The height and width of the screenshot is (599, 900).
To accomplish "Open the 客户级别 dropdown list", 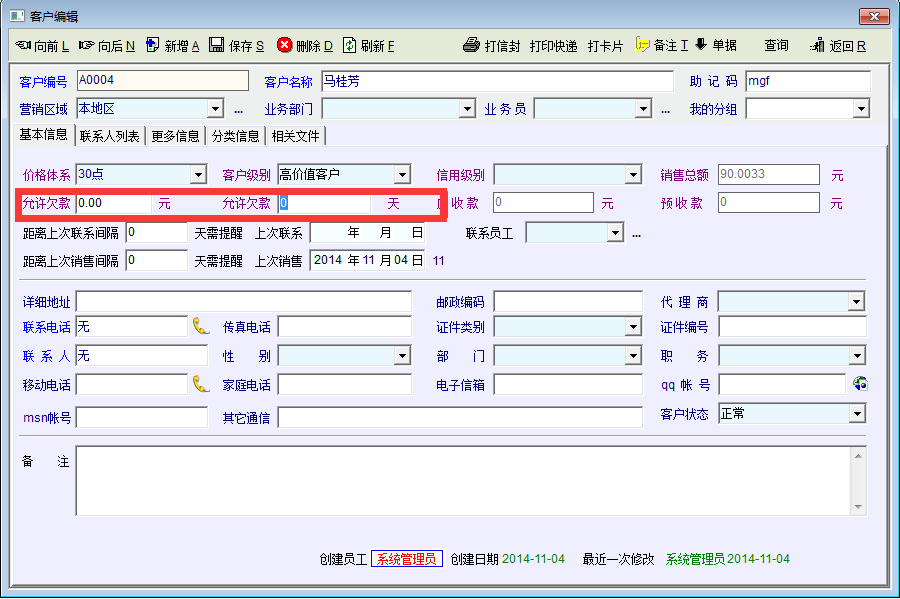I will pos(402,175).
